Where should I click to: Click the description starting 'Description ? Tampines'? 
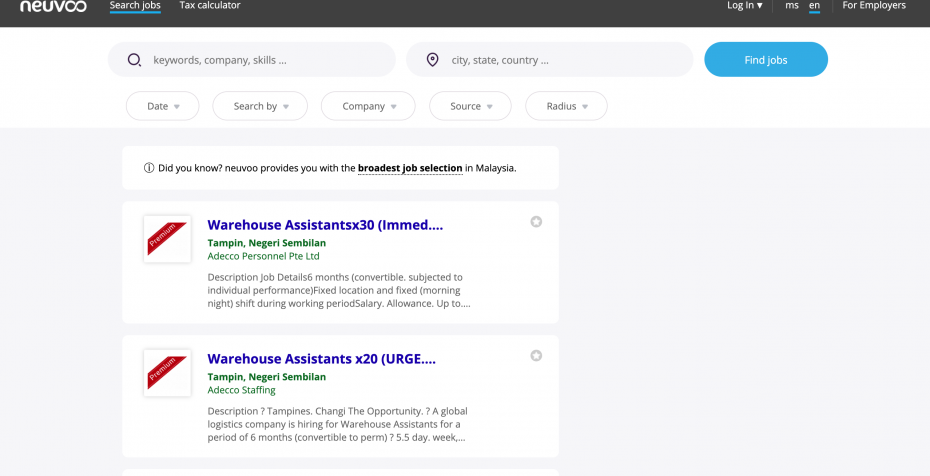click(337, 424)
